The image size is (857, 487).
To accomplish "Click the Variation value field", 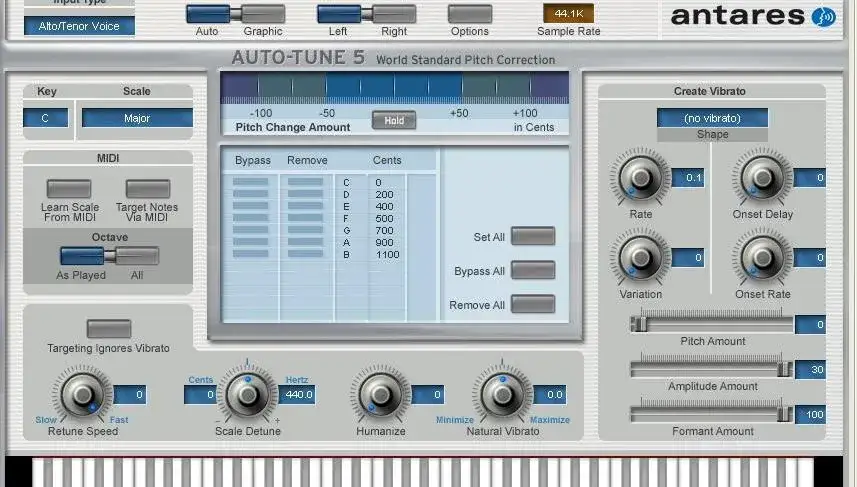I will click(x=688, y=257).
